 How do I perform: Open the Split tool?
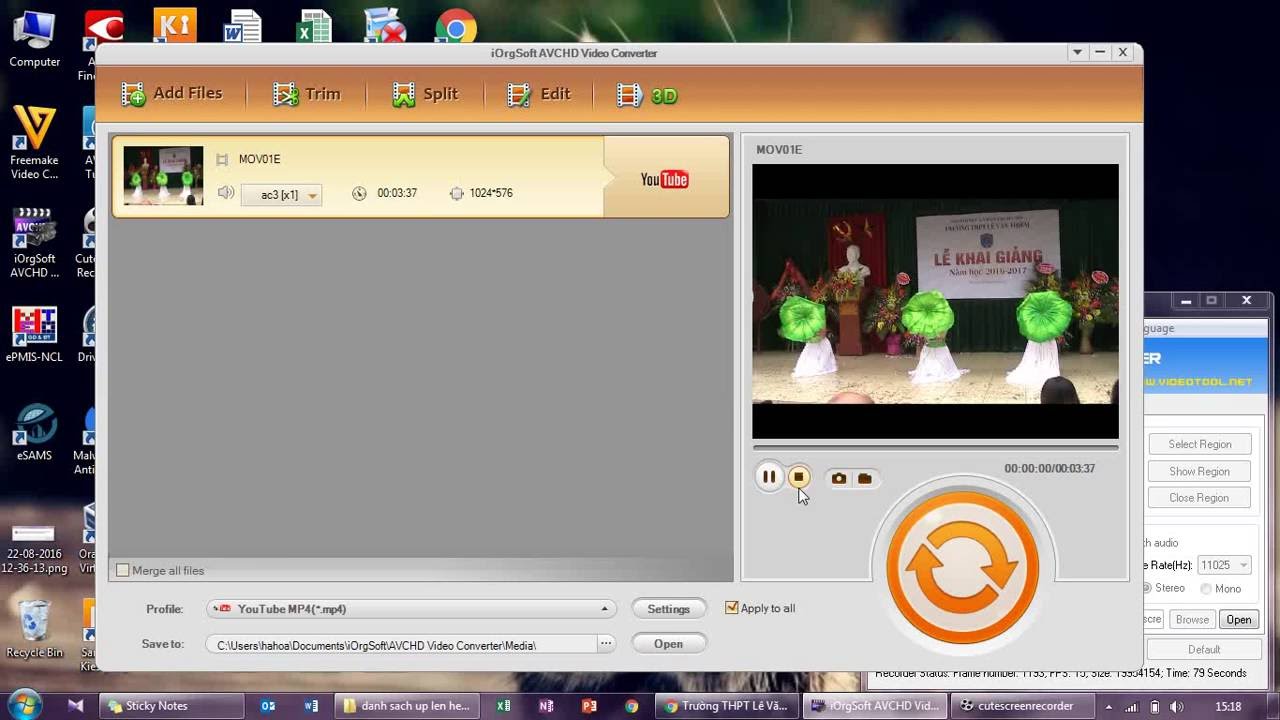(x=425, y=94)
